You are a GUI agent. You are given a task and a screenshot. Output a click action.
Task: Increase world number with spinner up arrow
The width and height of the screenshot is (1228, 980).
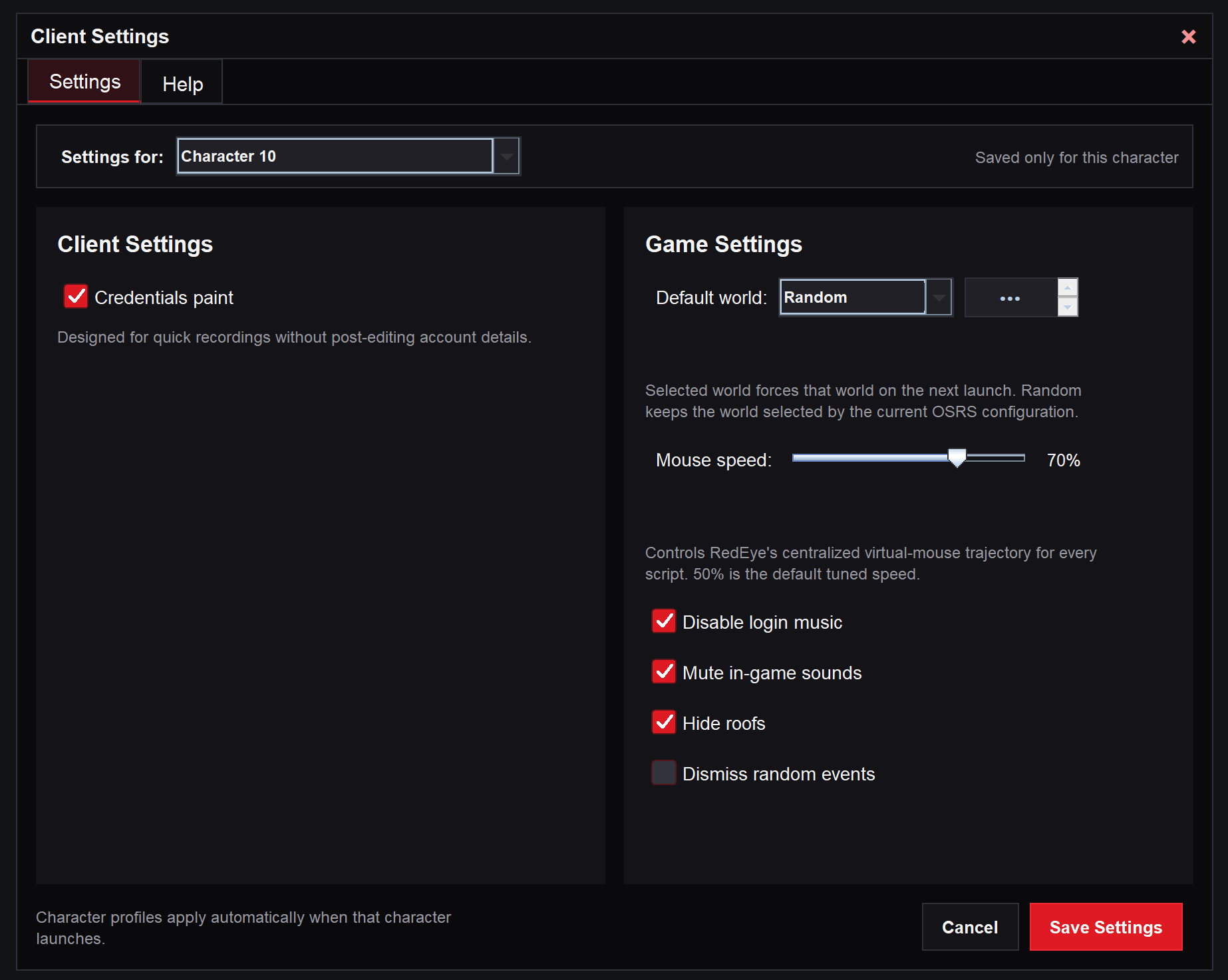(x=1068, y=287)
